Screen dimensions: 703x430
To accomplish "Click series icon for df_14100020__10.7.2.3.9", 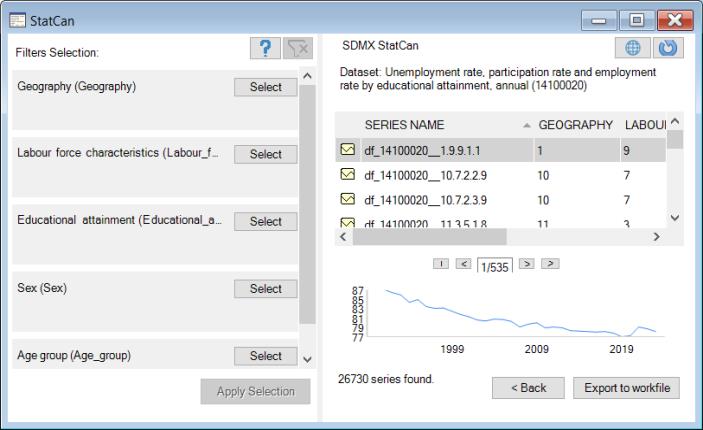I will tap(348, 200).
